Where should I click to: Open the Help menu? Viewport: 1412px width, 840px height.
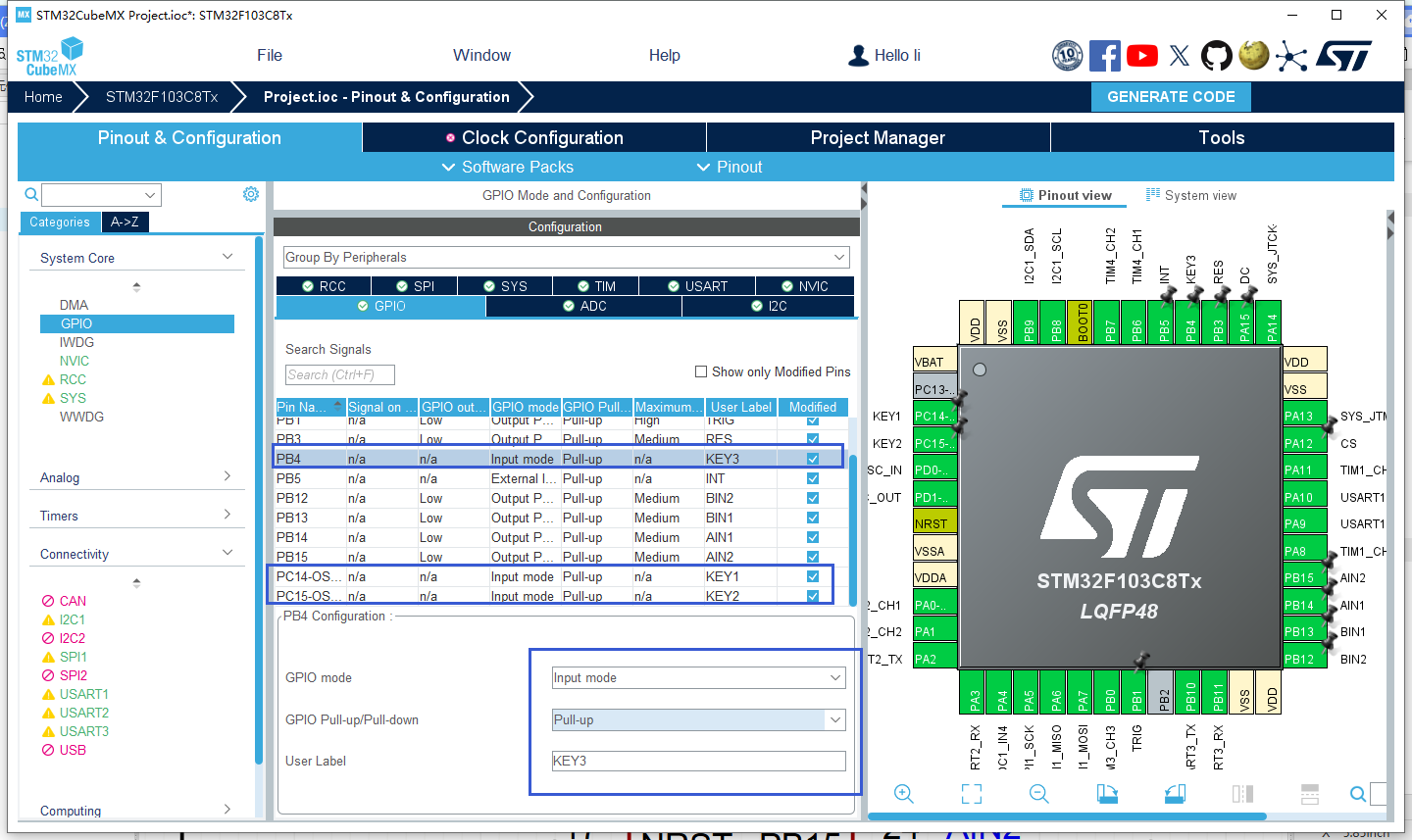click(664, 55)
